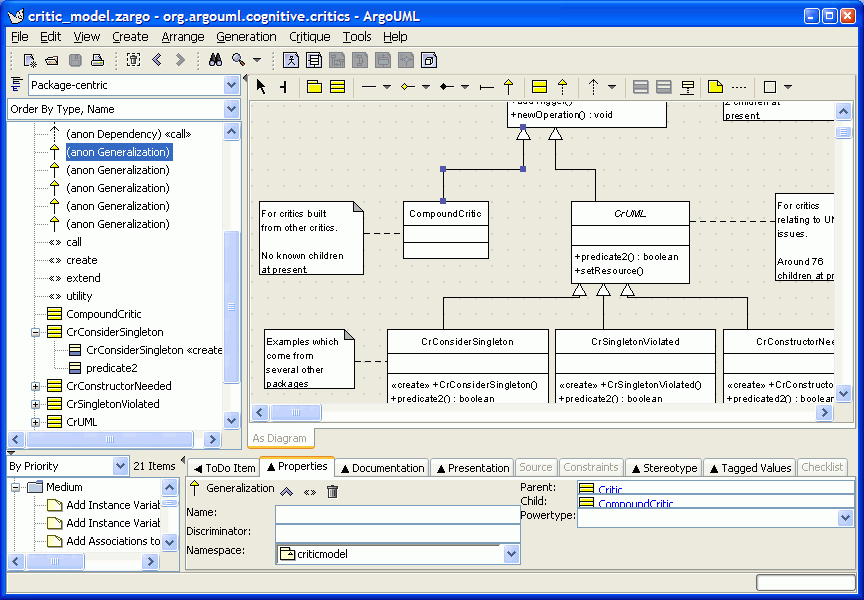Select the Realization dashed arrow tool

point(563,87)
